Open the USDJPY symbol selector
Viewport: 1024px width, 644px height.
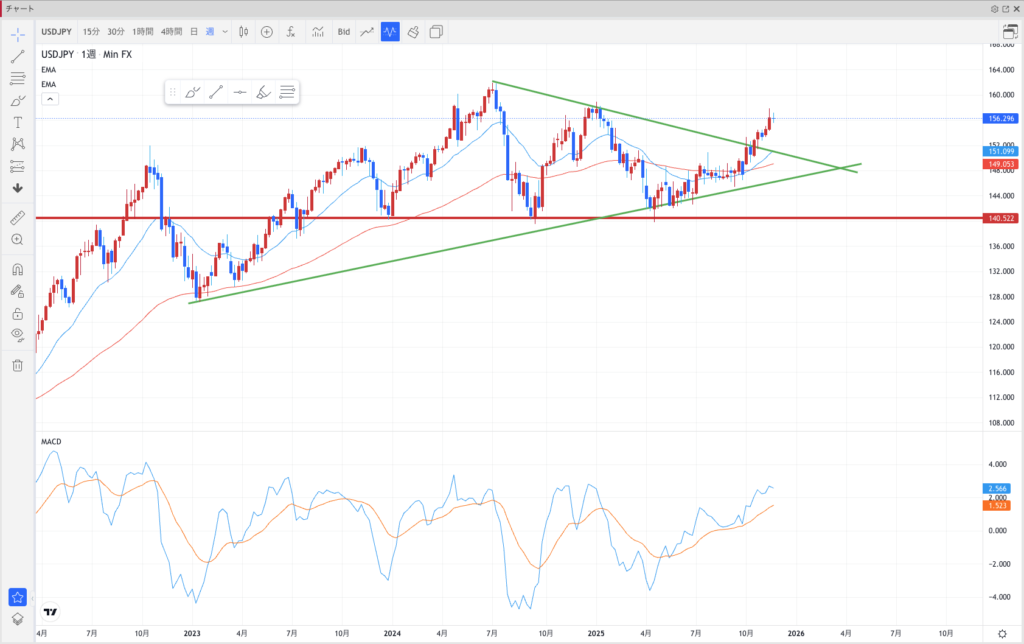click(x=55, y=32)
